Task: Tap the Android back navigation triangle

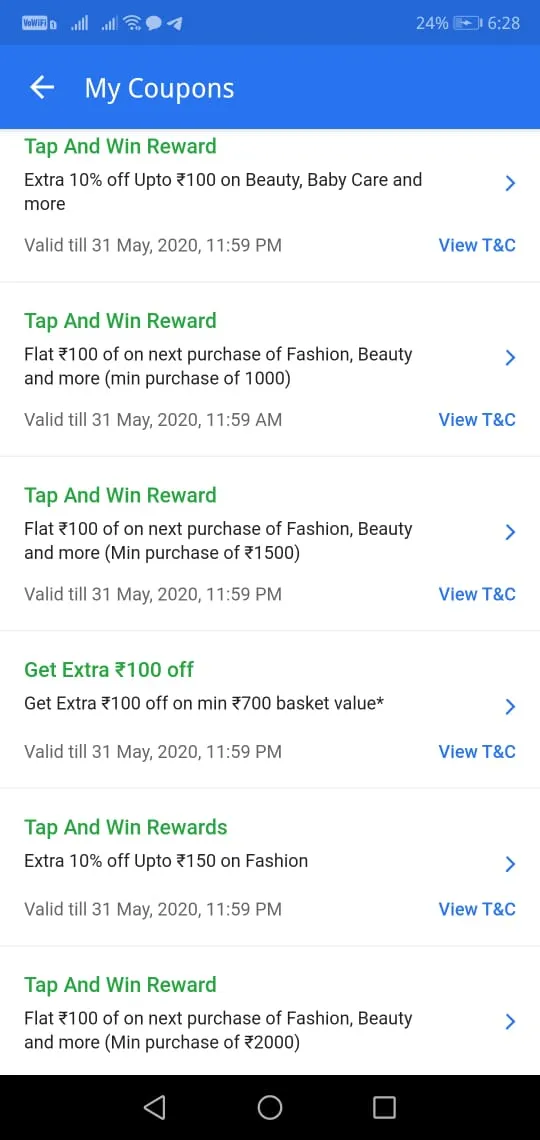Action: pyautogui.click(x=155, y=1107)
